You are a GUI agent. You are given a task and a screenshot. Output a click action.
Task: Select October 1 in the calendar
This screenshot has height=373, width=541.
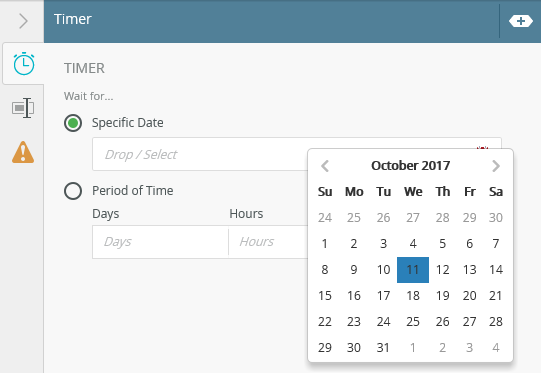(x=325, y=244)
